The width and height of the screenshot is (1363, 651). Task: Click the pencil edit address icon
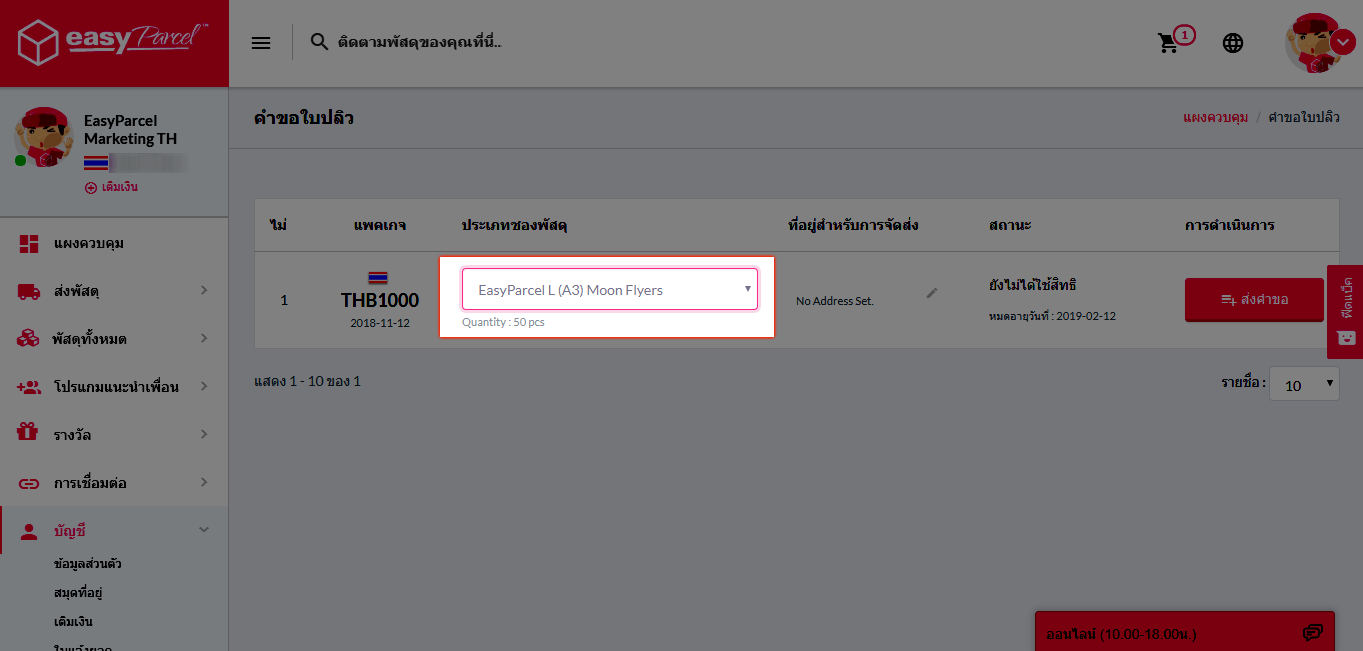click(932, 292)
